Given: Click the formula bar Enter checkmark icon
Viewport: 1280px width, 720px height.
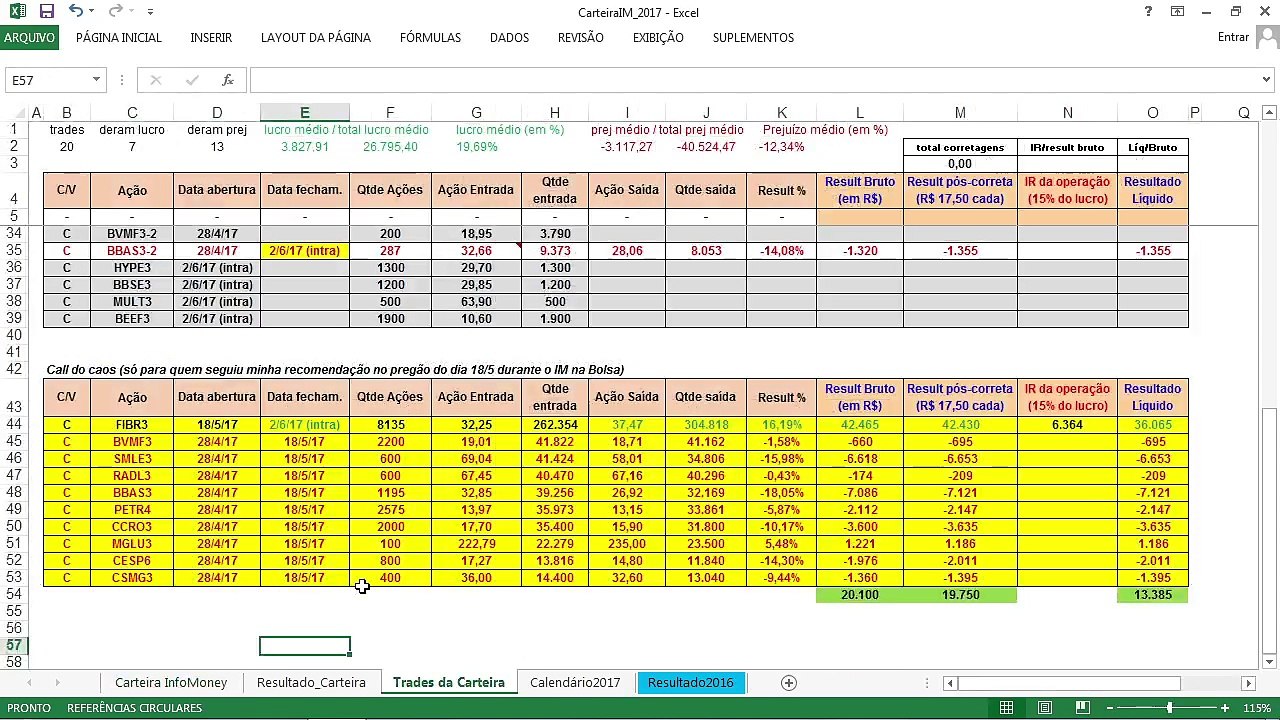Looking at the screenshot, I should click(x=191, y=80).
